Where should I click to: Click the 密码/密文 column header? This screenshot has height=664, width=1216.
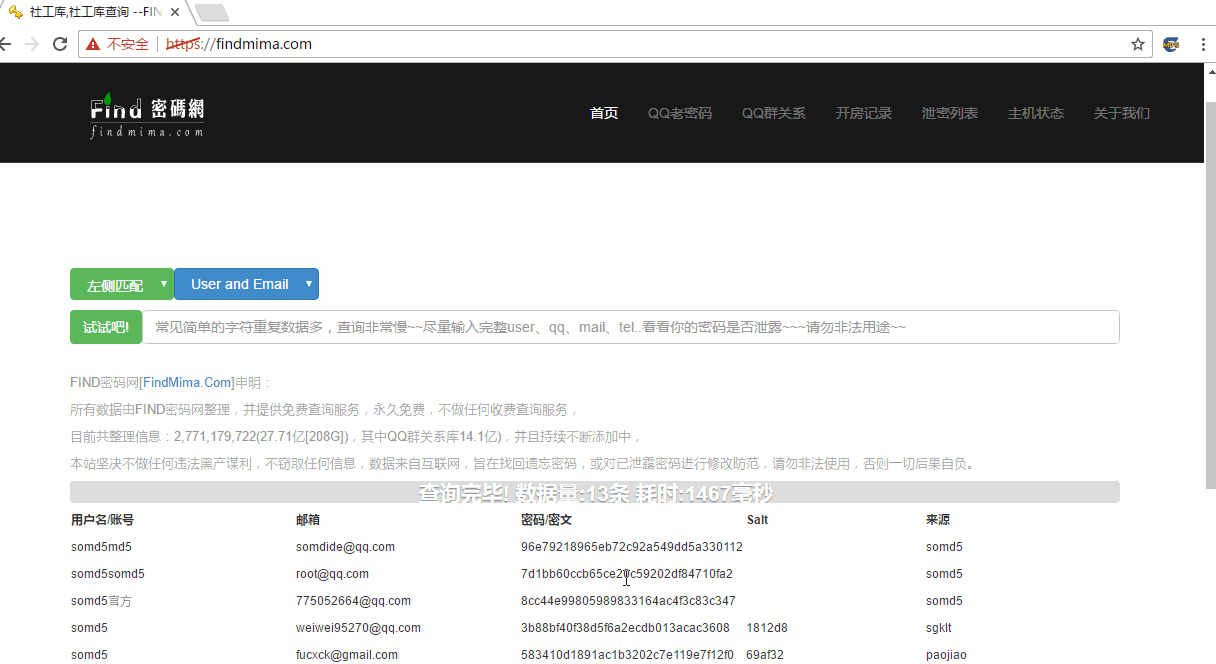(x=546, y=520)
